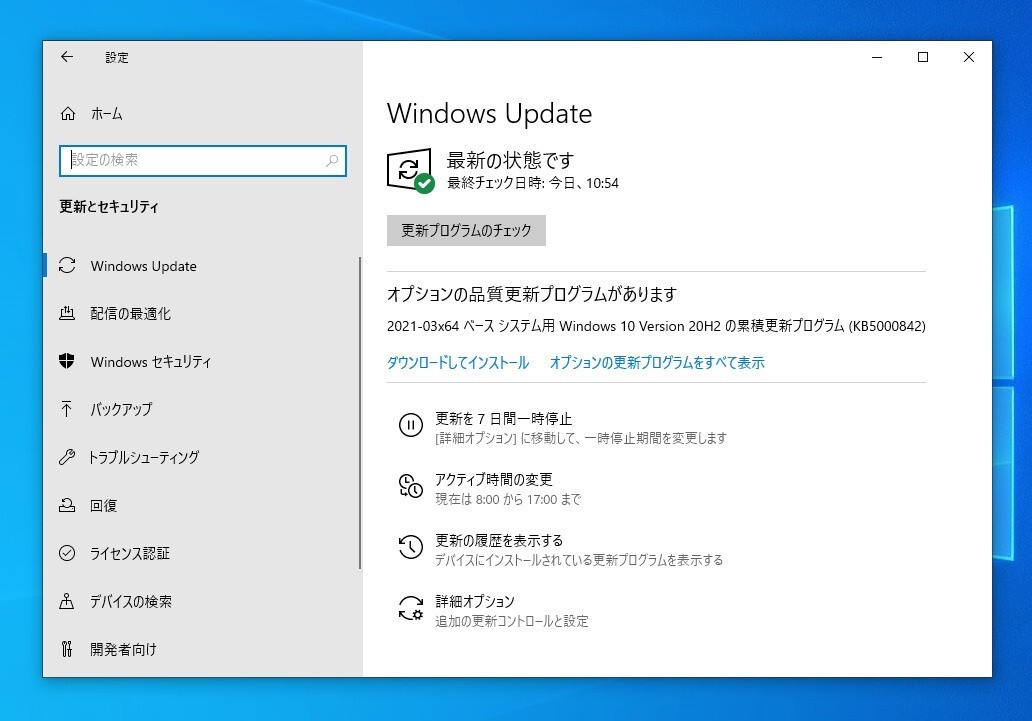Screen dimensions: 1032x721
Task: Open オプションの更新プログラムをすべて表示 link
Action: click(657, 363)
